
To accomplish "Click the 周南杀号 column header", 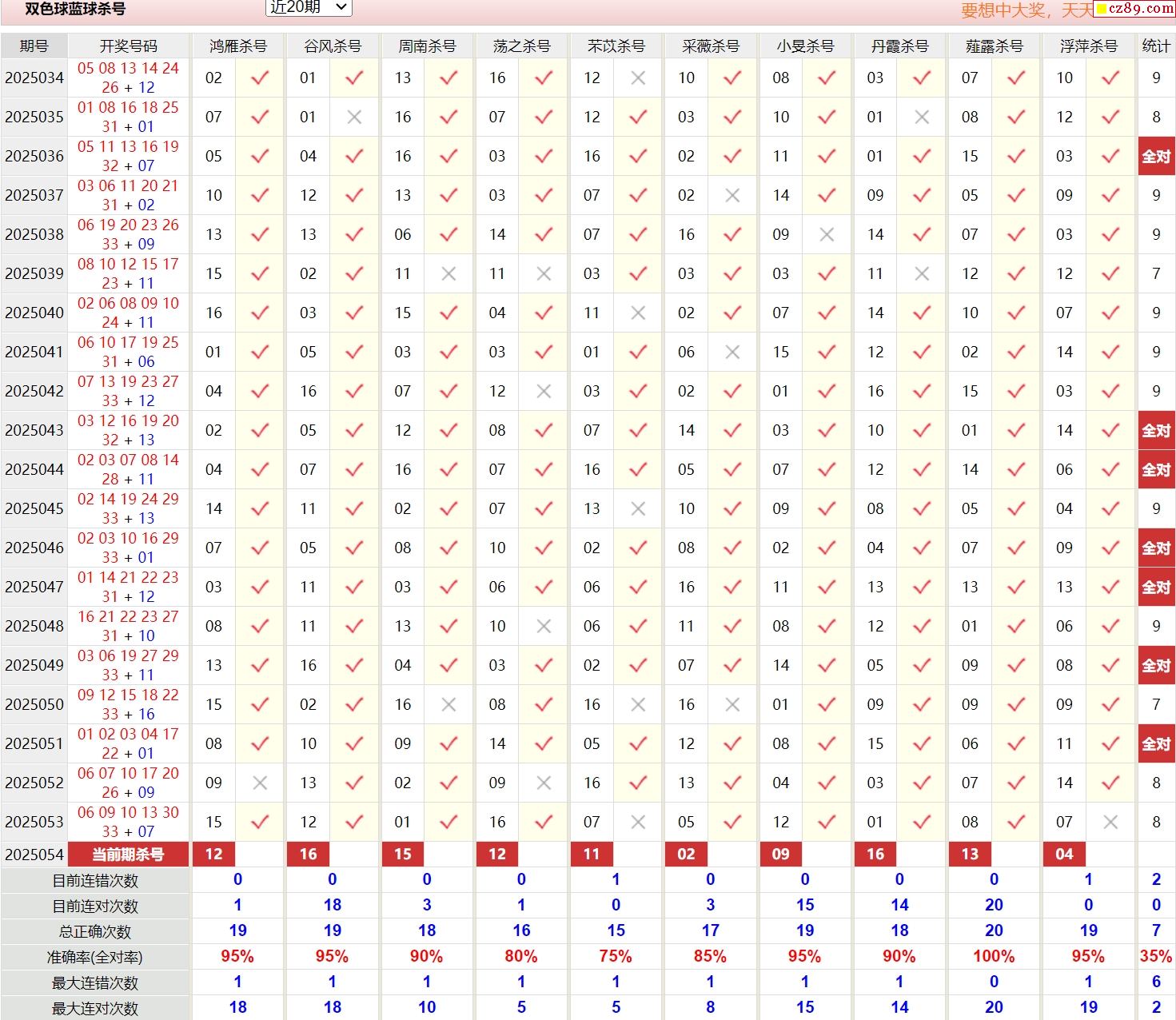I will coord(427,46).
